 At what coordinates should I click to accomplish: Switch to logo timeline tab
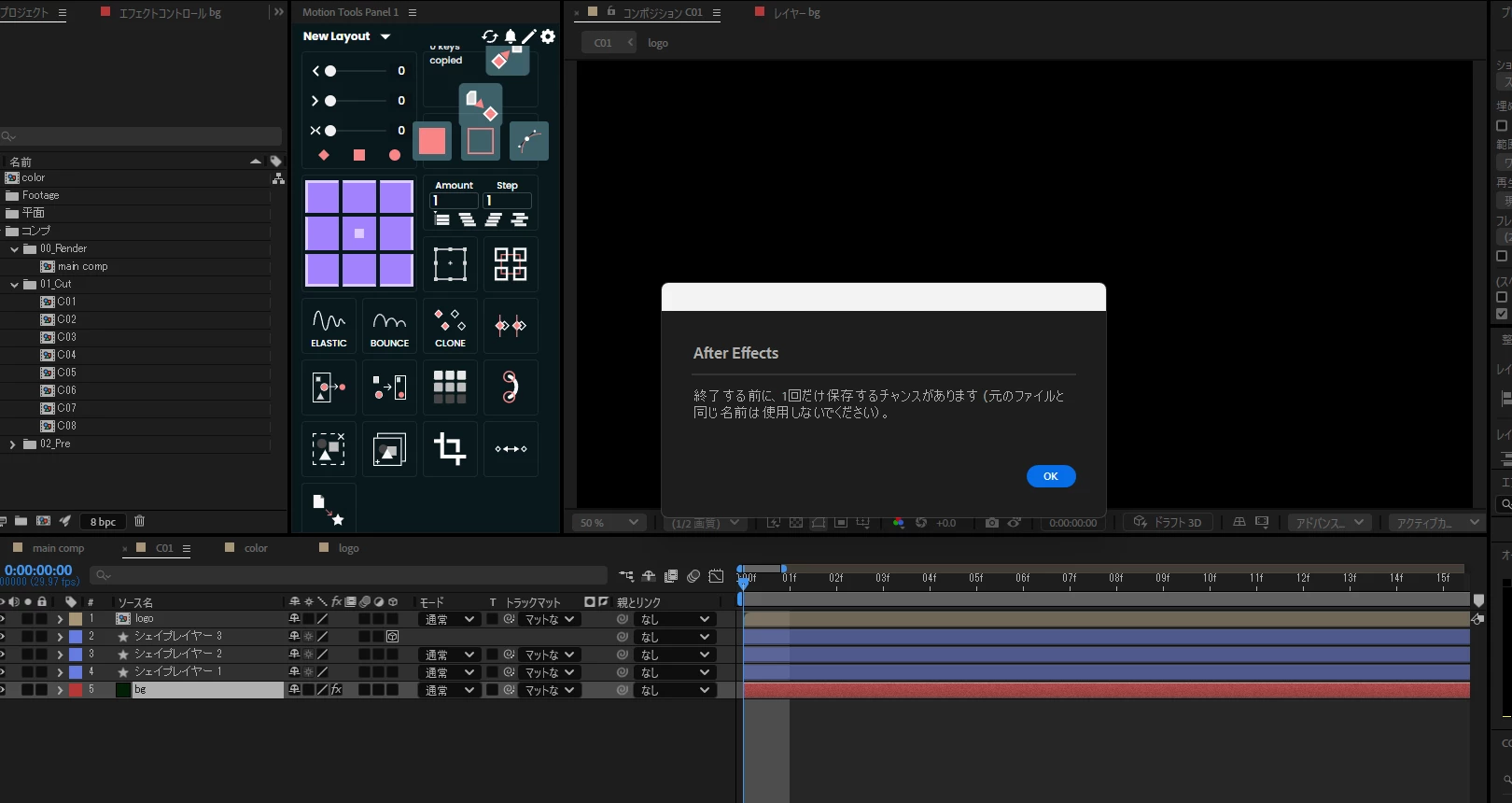click(348, 548)
